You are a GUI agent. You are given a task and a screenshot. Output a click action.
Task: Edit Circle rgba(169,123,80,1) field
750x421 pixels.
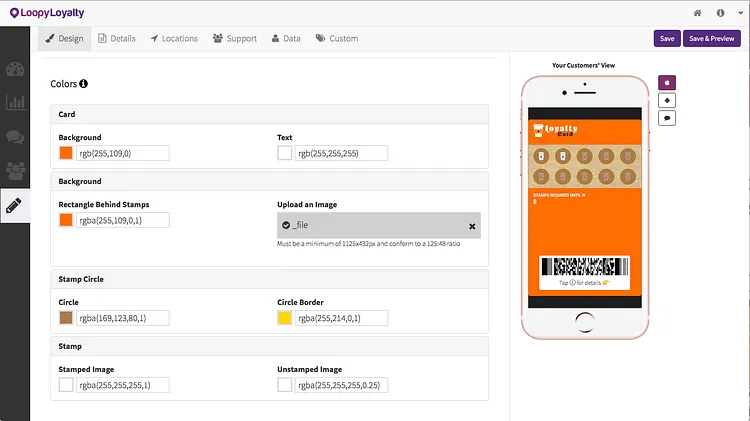point(122,318)
